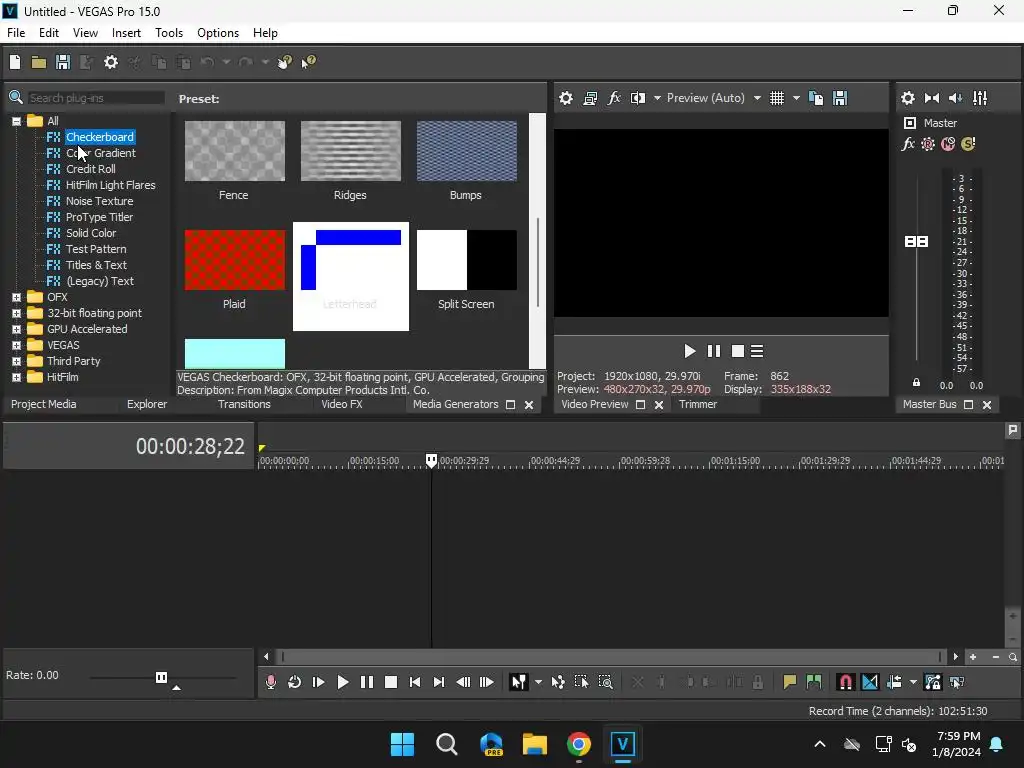
Task: Click the What's This help icon
Action: point(308,62)
